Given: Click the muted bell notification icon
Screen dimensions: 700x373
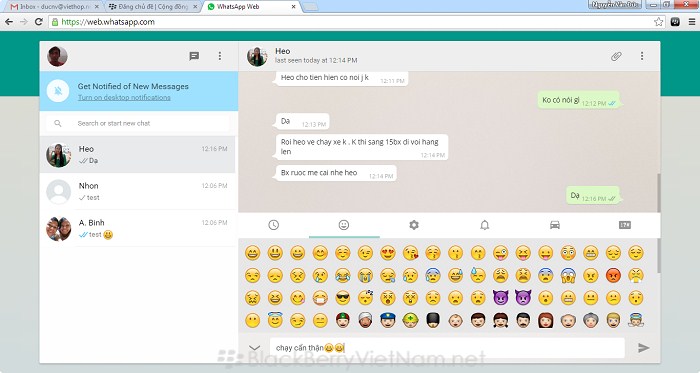Looking at the screenshot, I should [58, 91].
